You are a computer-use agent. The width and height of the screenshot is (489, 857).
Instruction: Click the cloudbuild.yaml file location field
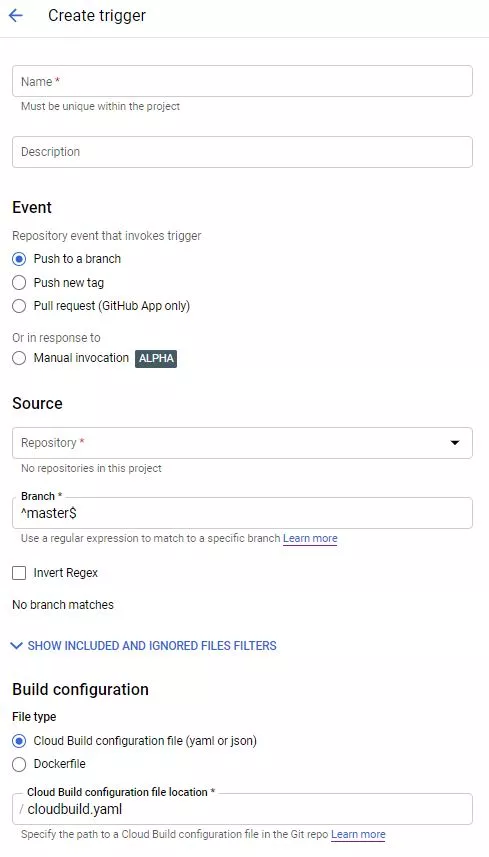point(242,809)
